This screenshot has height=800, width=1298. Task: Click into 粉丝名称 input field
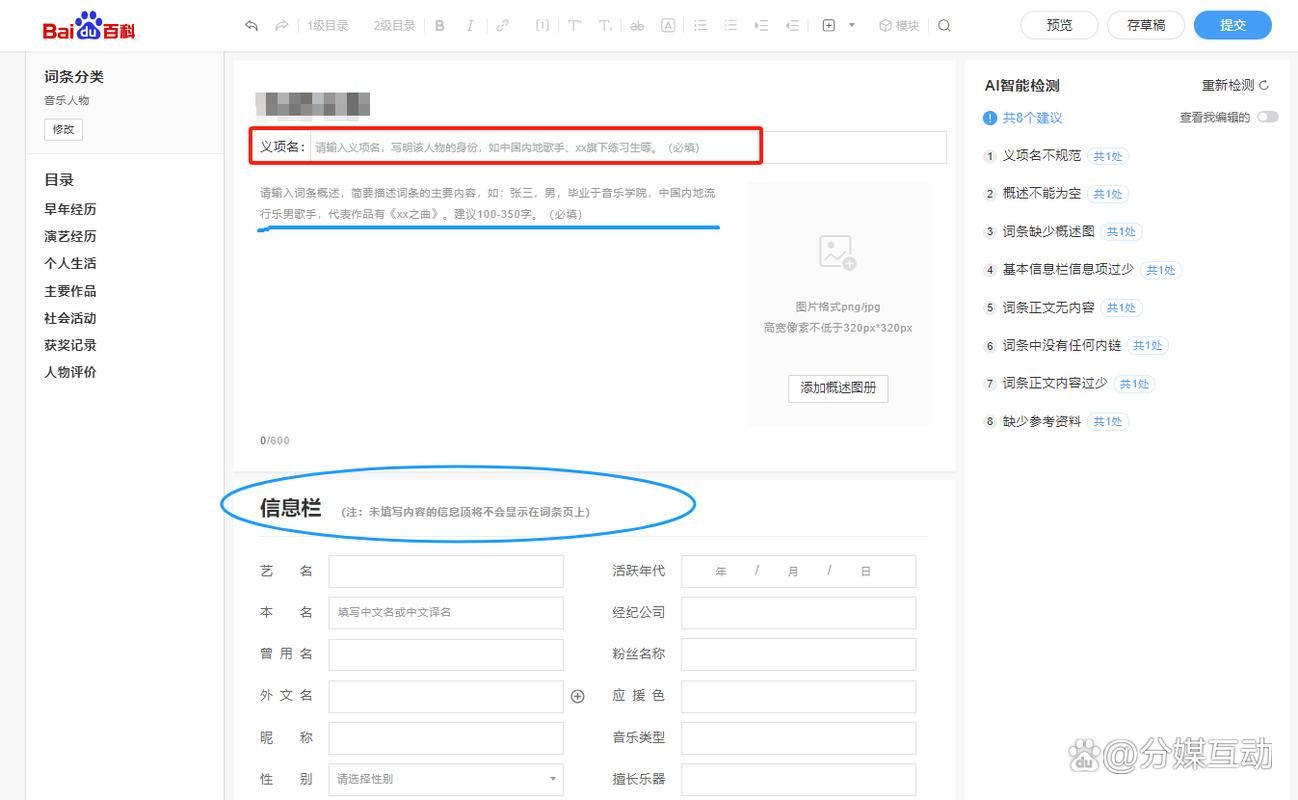click(x=798, y=654)
